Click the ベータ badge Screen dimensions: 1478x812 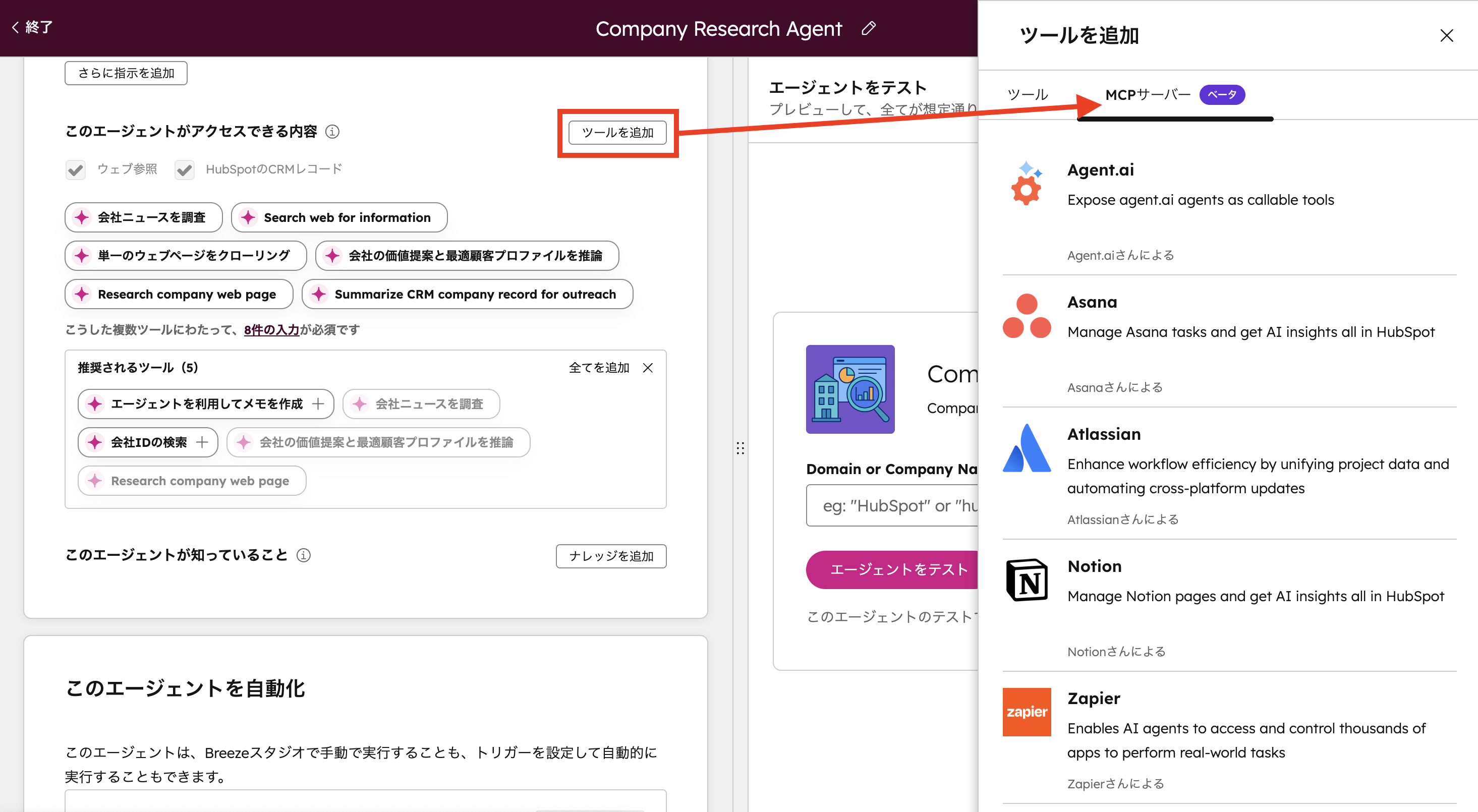[1222, 95]
